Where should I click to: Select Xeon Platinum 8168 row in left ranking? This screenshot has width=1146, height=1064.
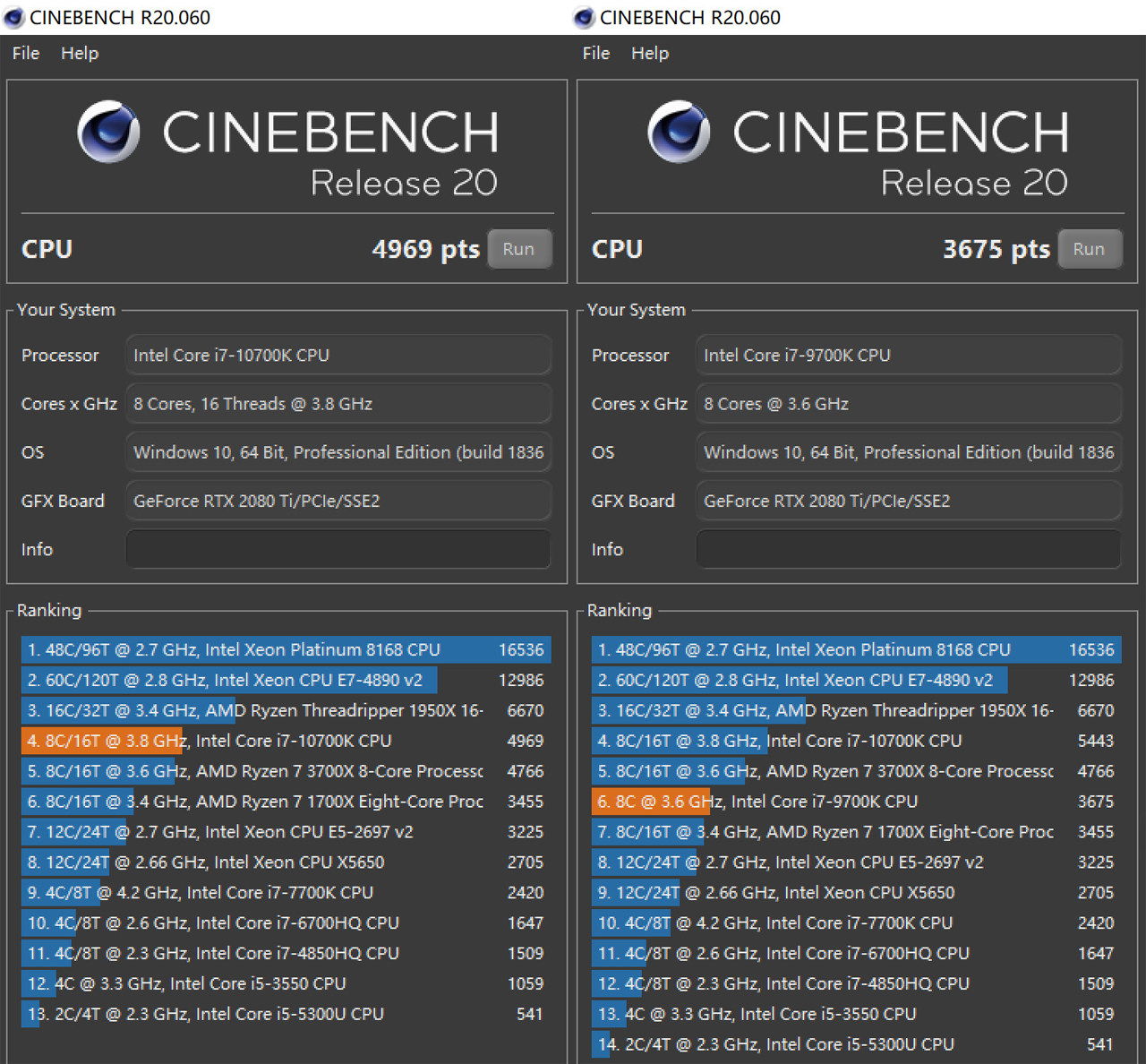click(285, 649)
